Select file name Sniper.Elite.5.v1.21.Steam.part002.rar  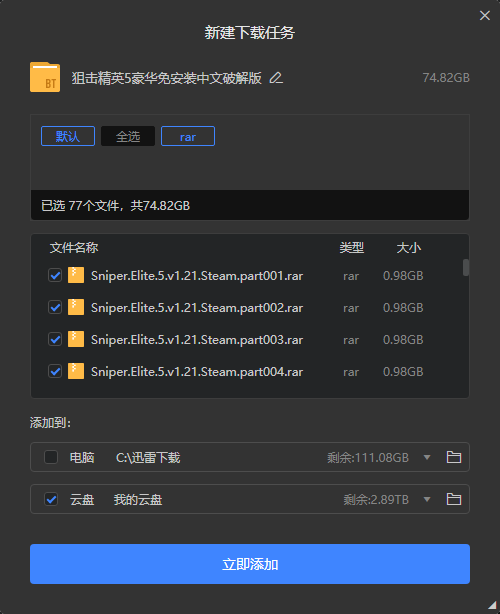197,308
